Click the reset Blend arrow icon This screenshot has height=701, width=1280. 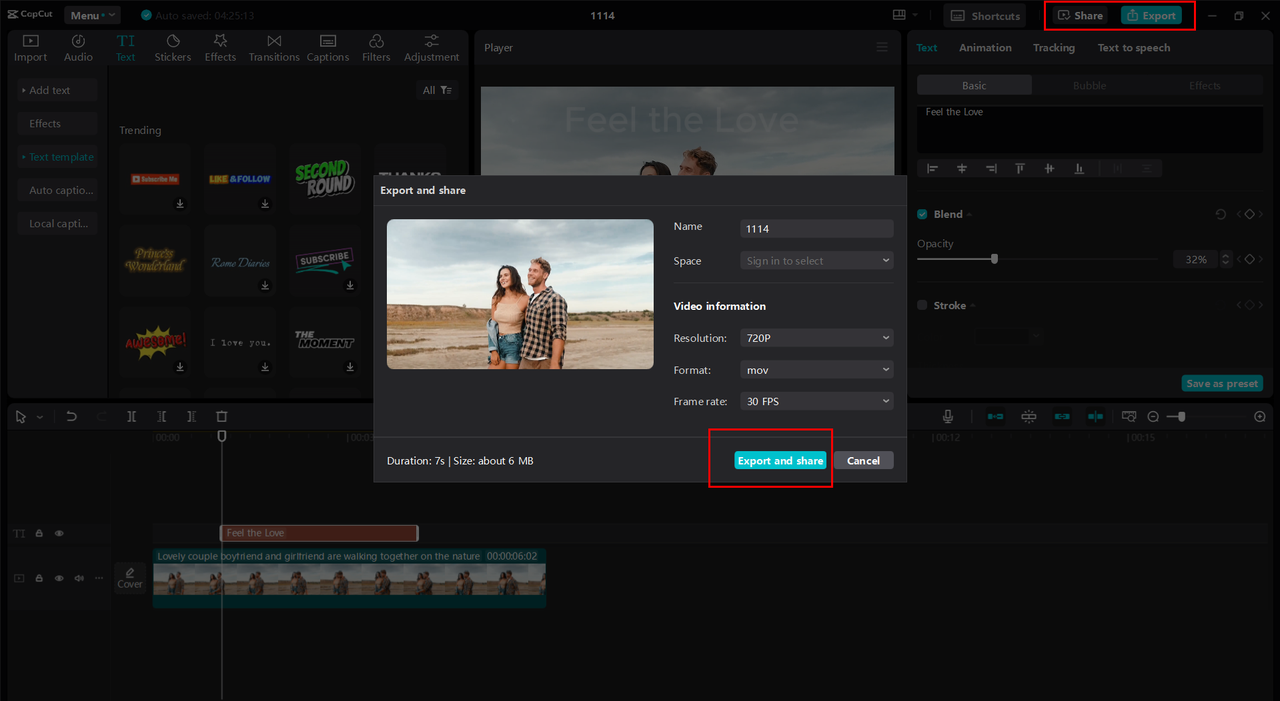(x=1220, y=214)
